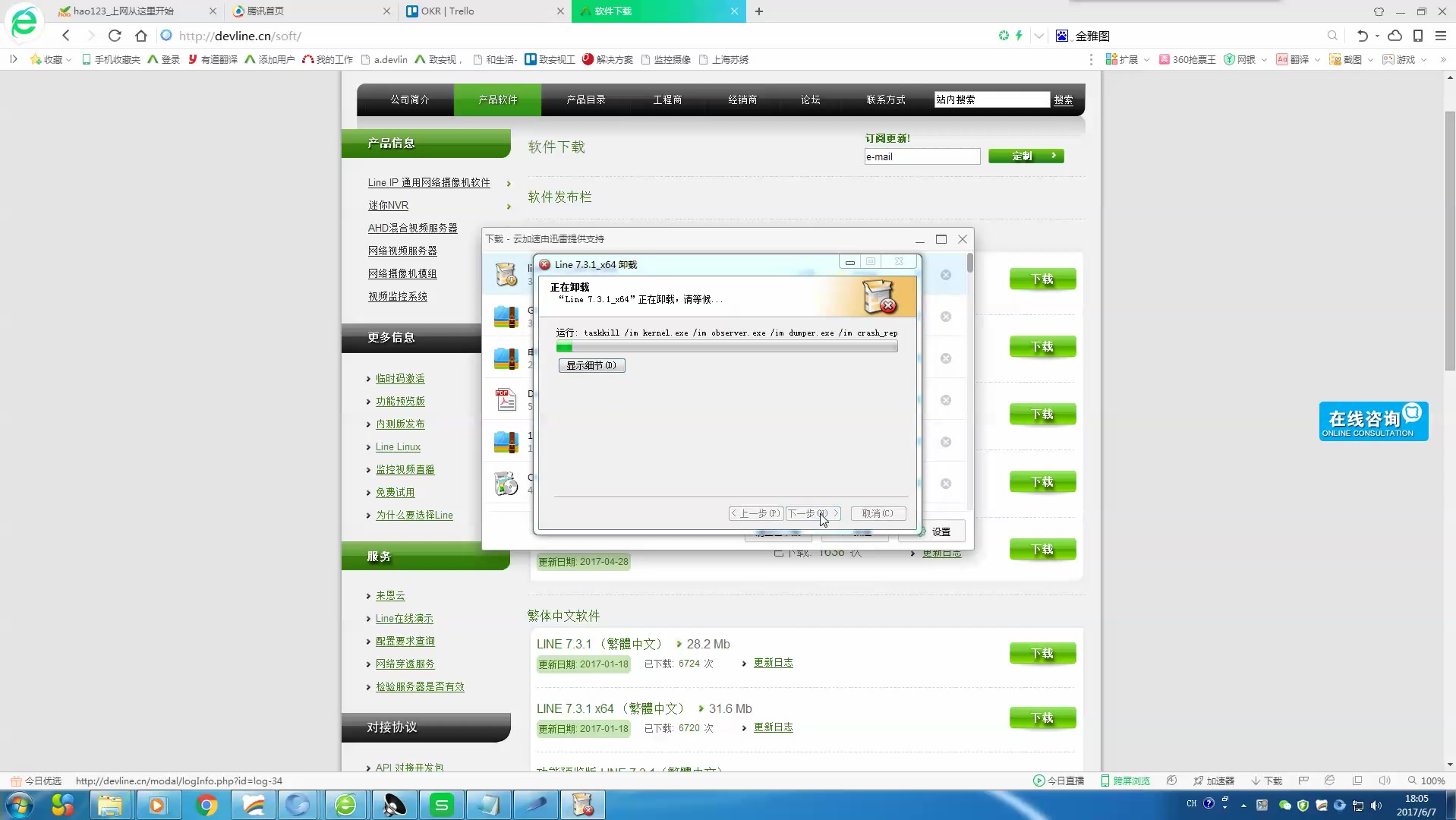Expand the address bar dropdown chevron
This screenshot has width=1456, height=820.
coord(1038,36)
